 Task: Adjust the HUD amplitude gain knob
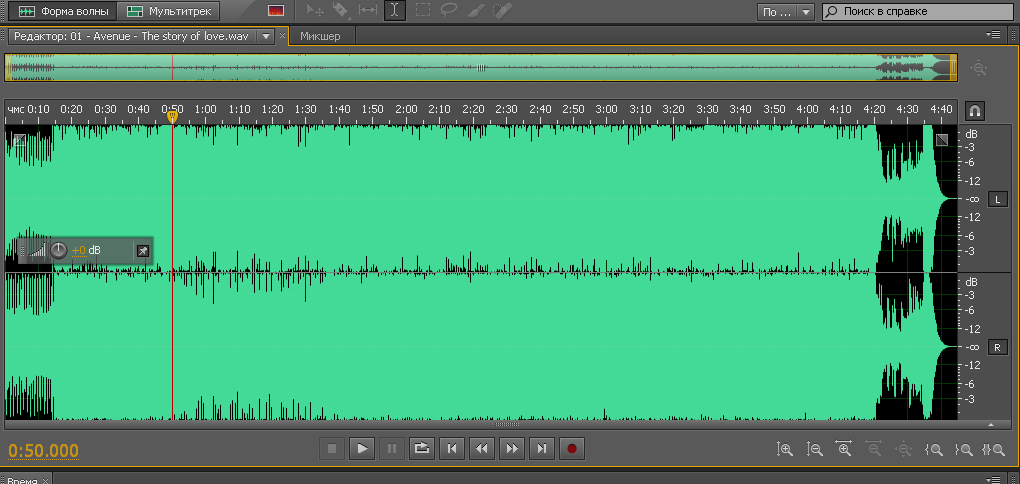[59, 250]
